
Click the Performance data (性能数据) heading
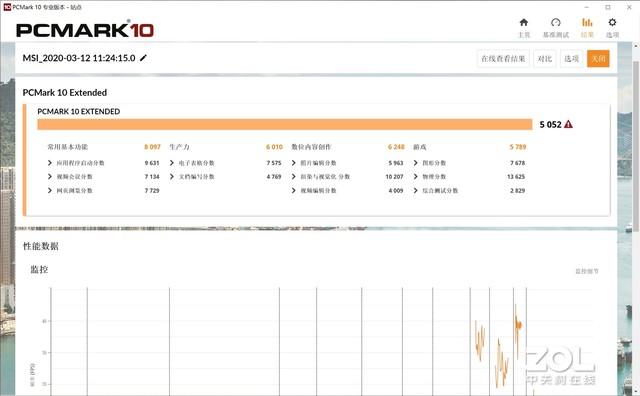coord(41,246)
